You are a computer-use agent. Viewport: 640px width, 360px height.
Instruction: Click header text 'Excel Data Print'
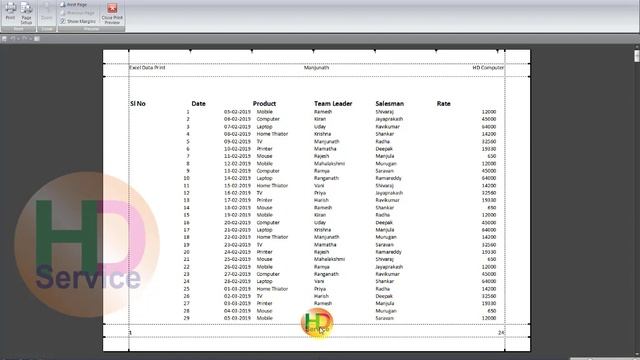tap(147, 68)
